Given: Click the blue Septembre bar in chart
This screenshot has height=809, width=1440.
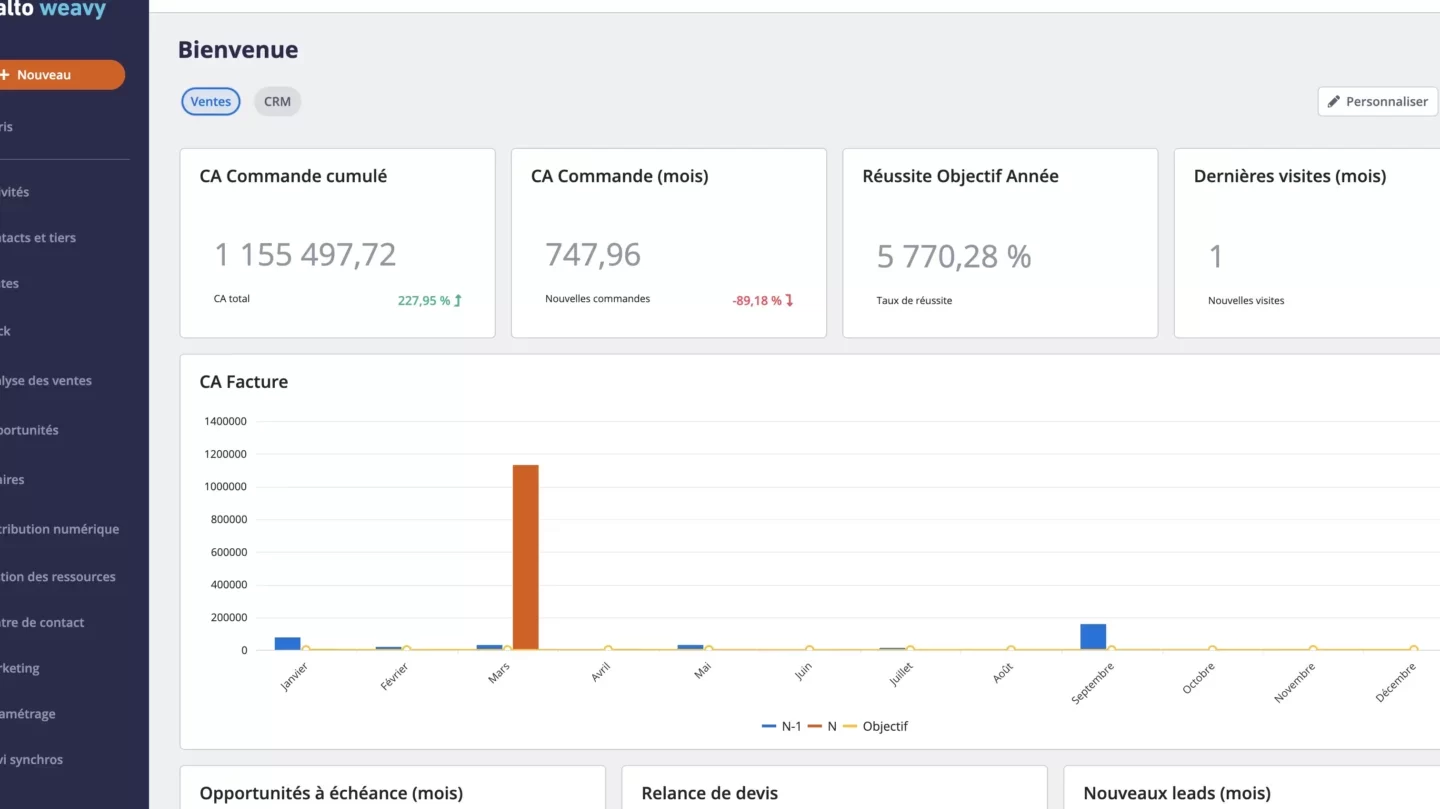Looking at the screenshot, I should pyautogui.click(x=1093, y=637).
